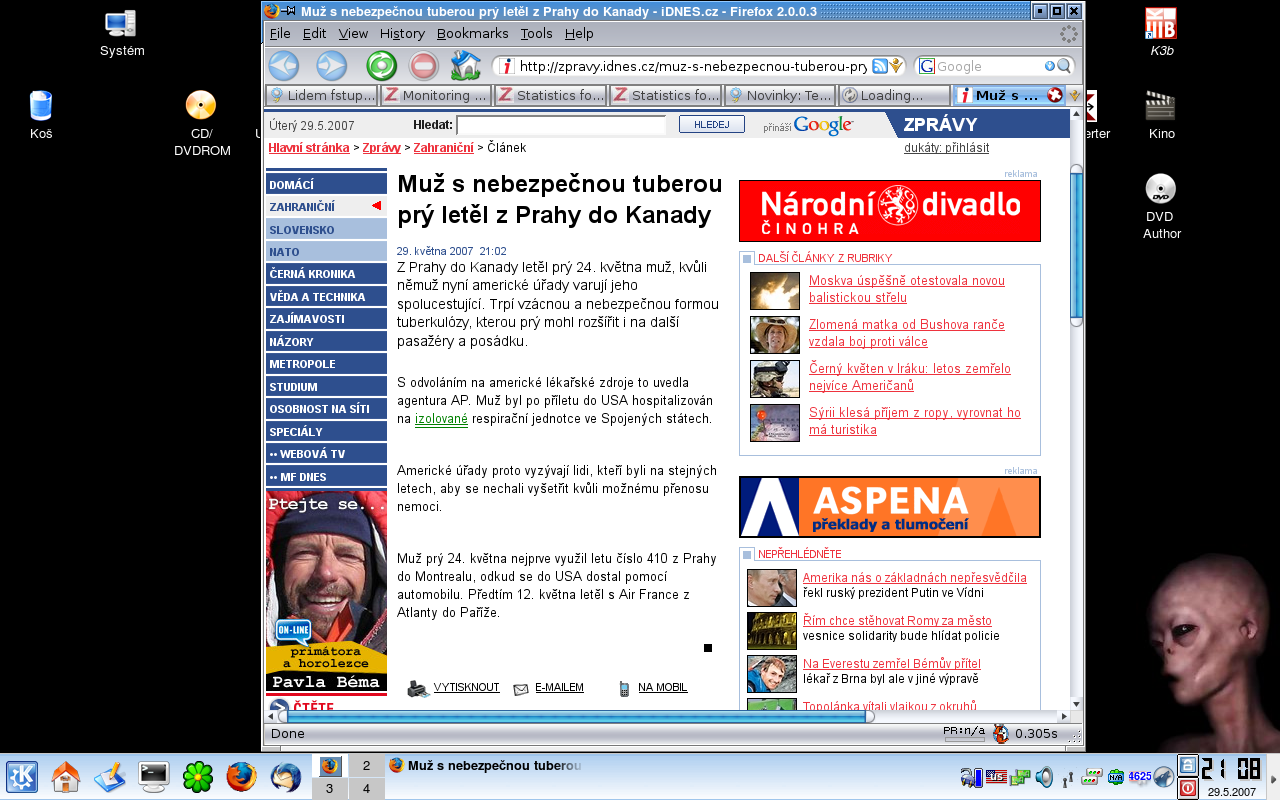Email the article via the E-MAILEM envelope icon
Viewport: 1280px width, 800px height.
(520, 687)
